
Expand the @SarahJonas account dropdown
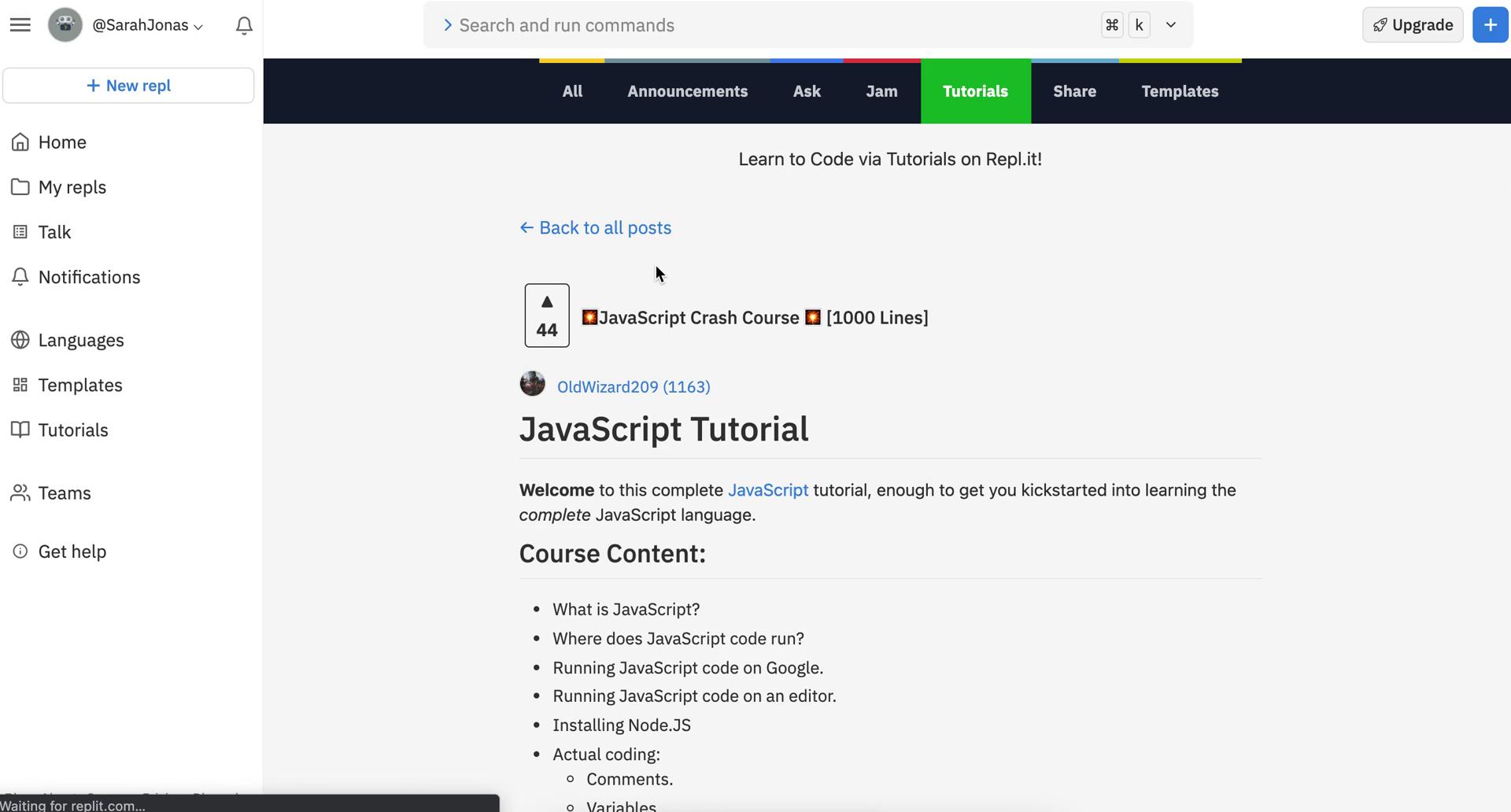click(148, 25)
